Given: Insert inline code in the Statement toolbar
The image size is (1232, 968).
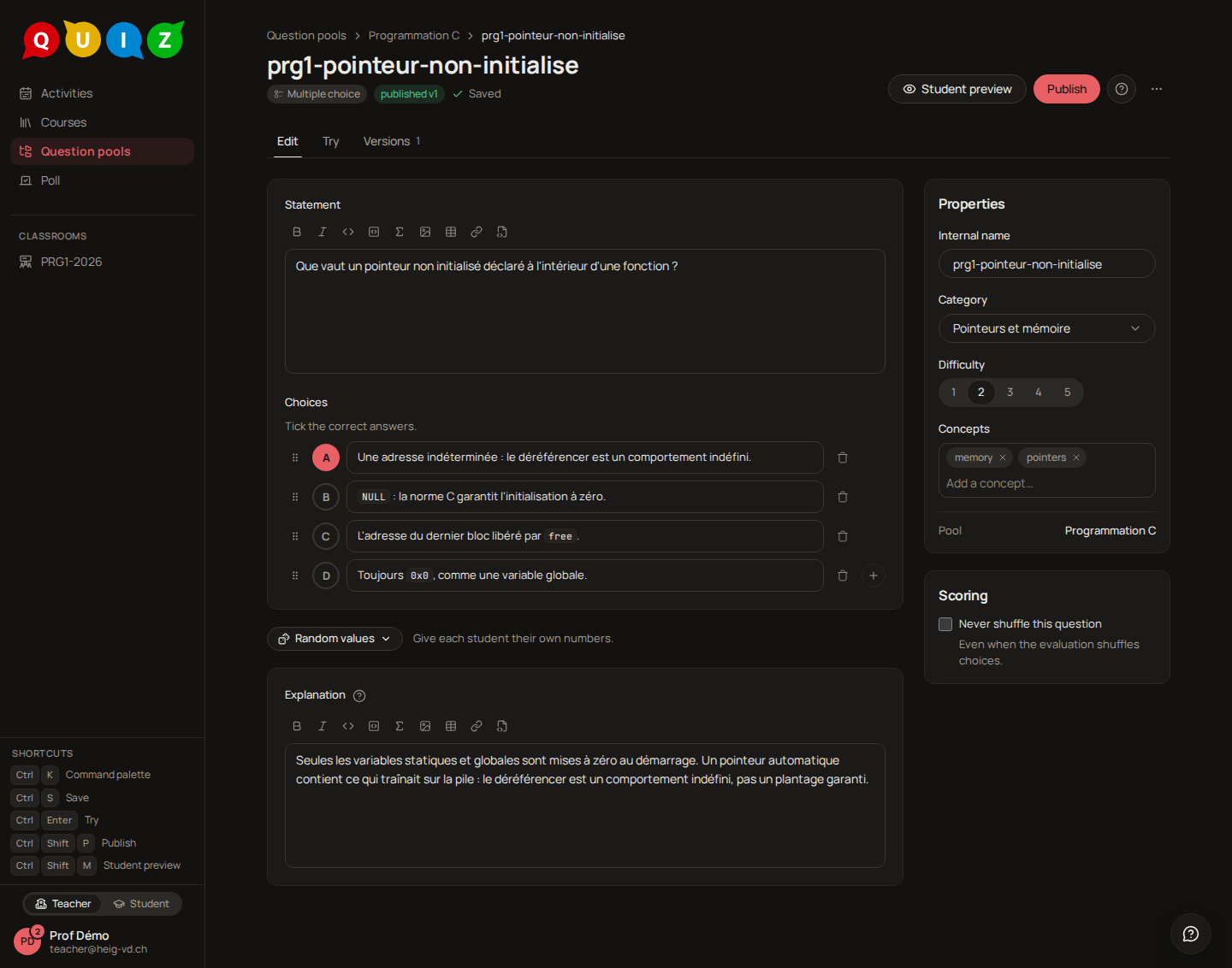Looking at the screenshot, I should tap(348, 232).
